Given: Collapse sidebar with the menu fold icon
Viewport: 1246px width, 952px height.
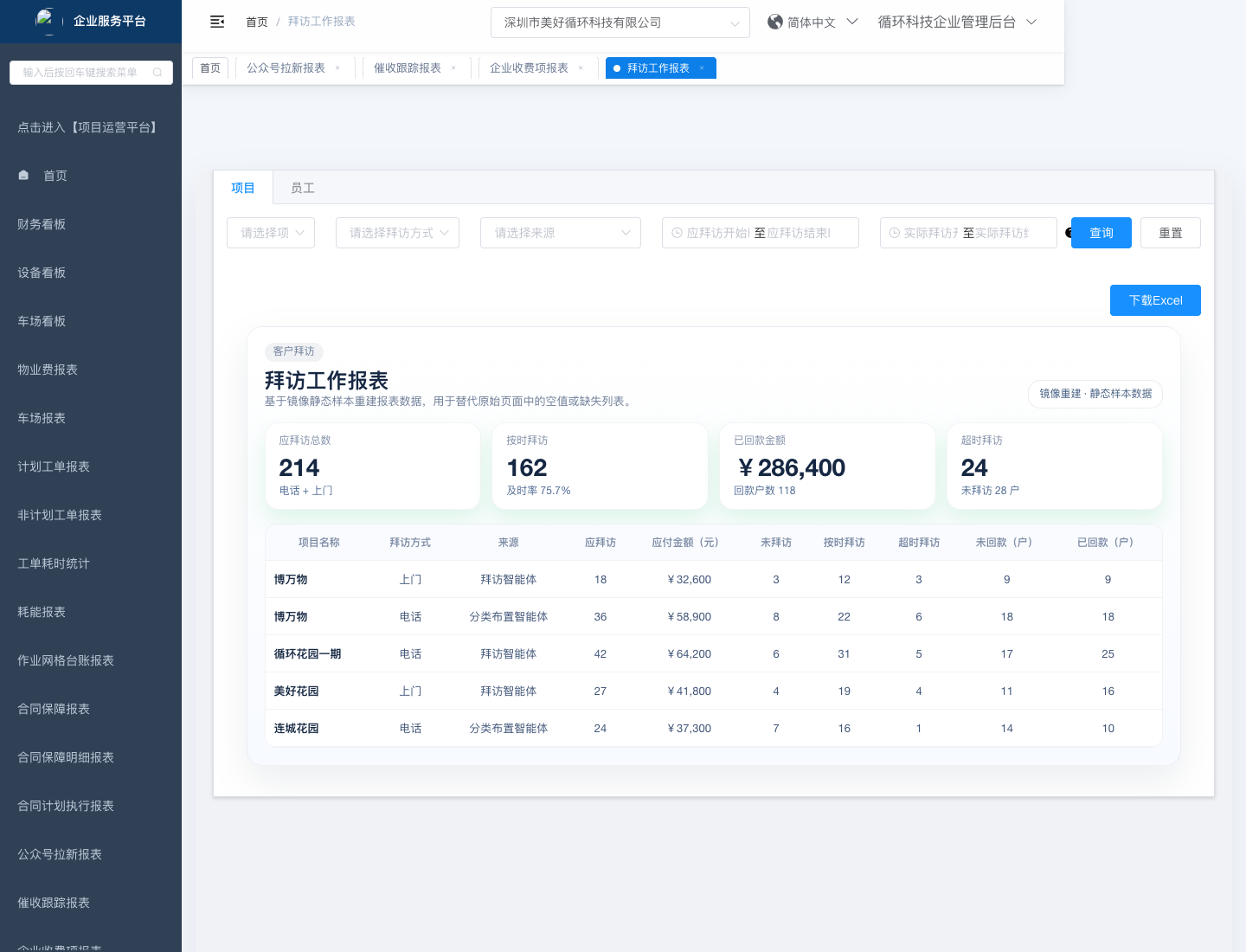Looking at the screenshot, I should [x=217, y=22].
